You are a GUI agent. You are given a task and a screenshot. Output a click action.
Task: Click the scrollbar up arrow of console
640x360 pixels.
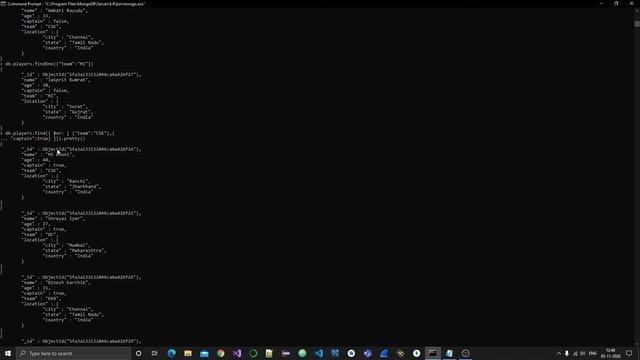pyautogui.click(x=637, y=10)
